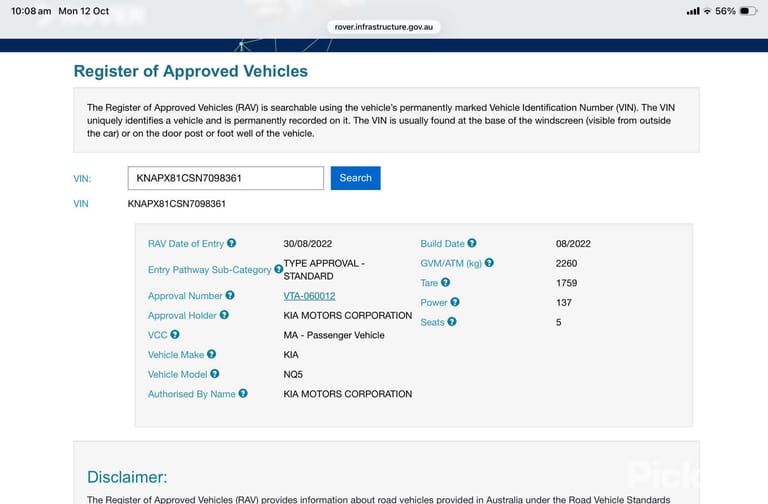Tap the Wi-Fi icon in status bar

(707, 11)
